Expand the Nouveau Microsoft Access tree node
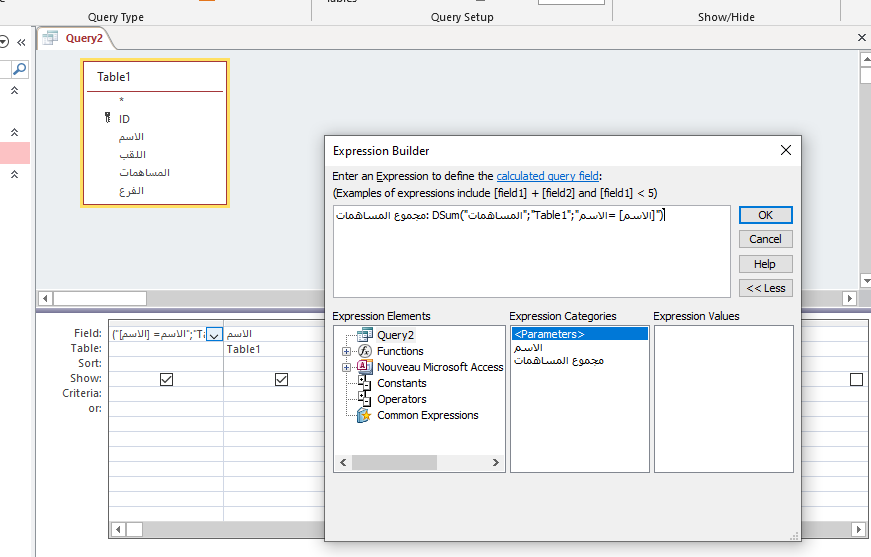Viewport: 871px width, 557px height. click(x=346, y=367)
